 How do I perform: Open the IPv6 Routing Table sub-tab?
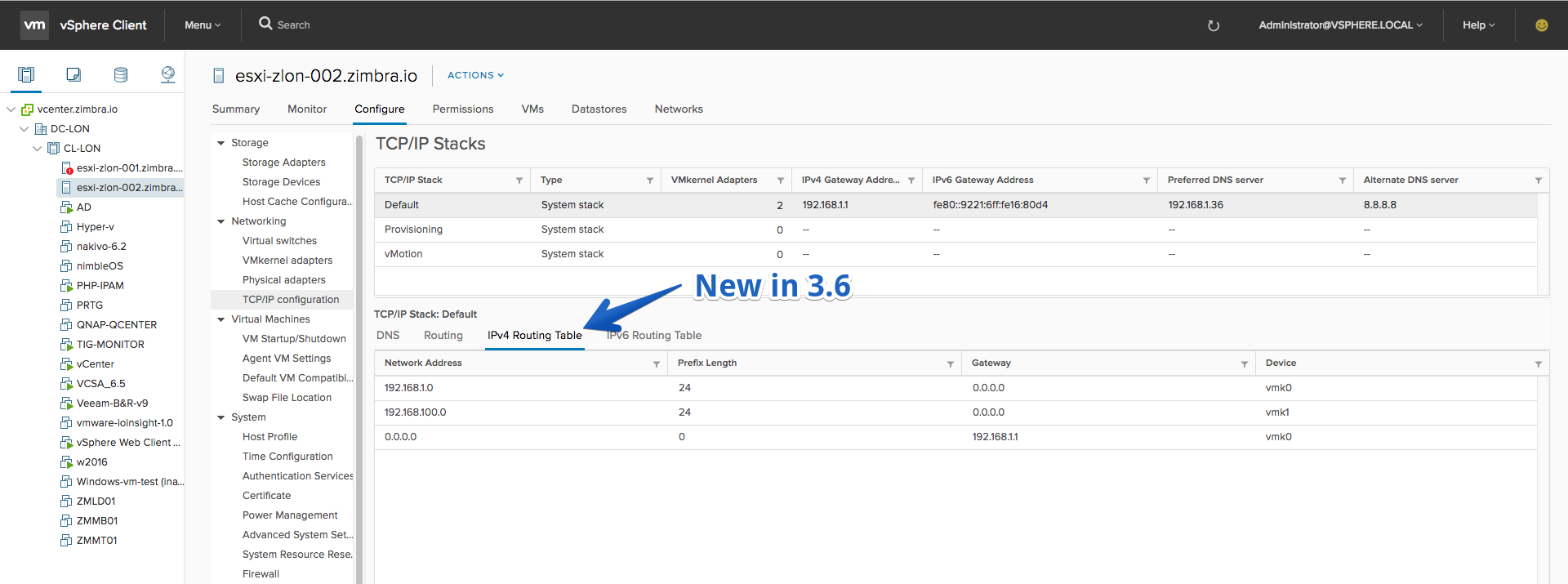point(654,336)
